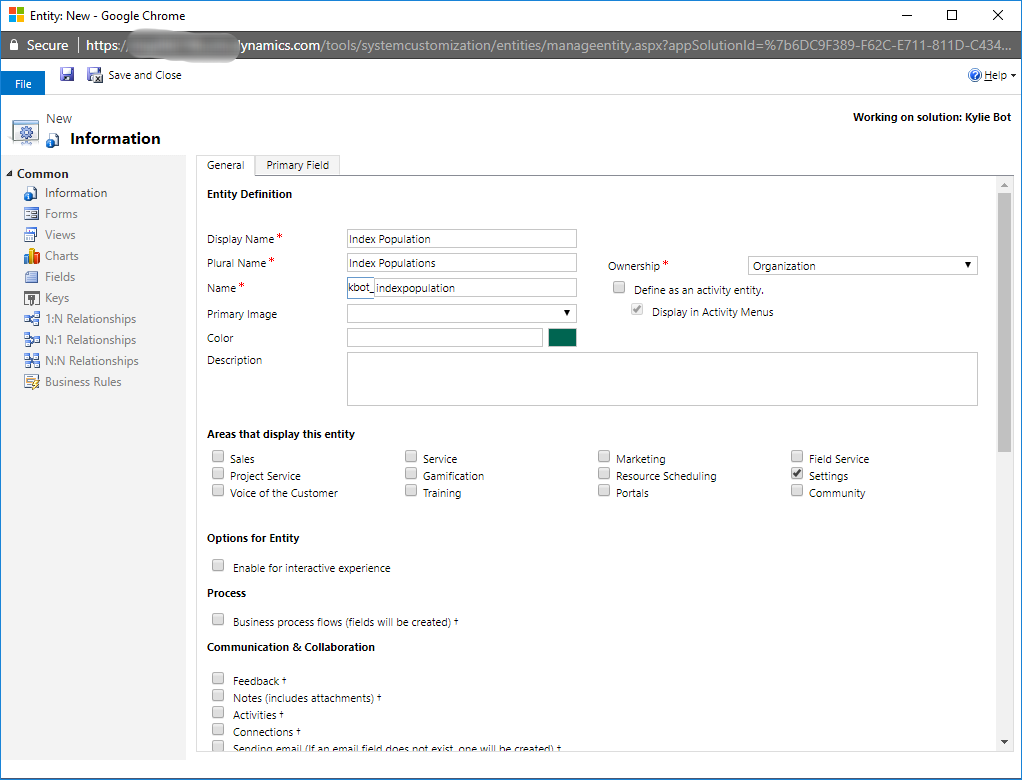Click the Keys sidebar icon
Screen dimensions: 1022x780
(x=31, y=298)
